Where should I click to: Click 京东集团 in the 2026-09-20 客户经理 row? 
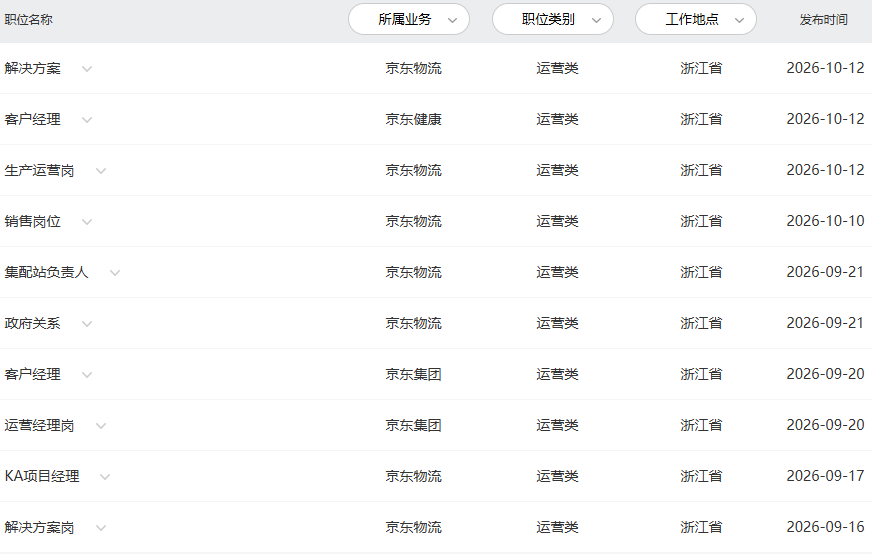pos(414,374)
